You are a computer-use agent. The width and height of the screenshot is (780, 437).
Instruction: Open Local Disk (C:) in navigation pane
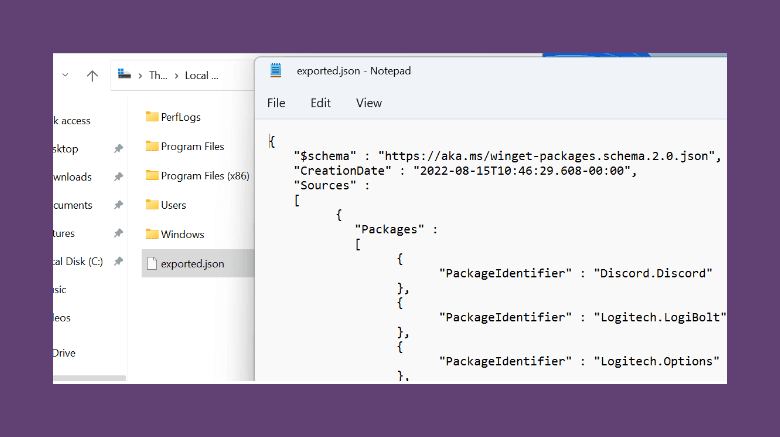[x=78, y=262]
